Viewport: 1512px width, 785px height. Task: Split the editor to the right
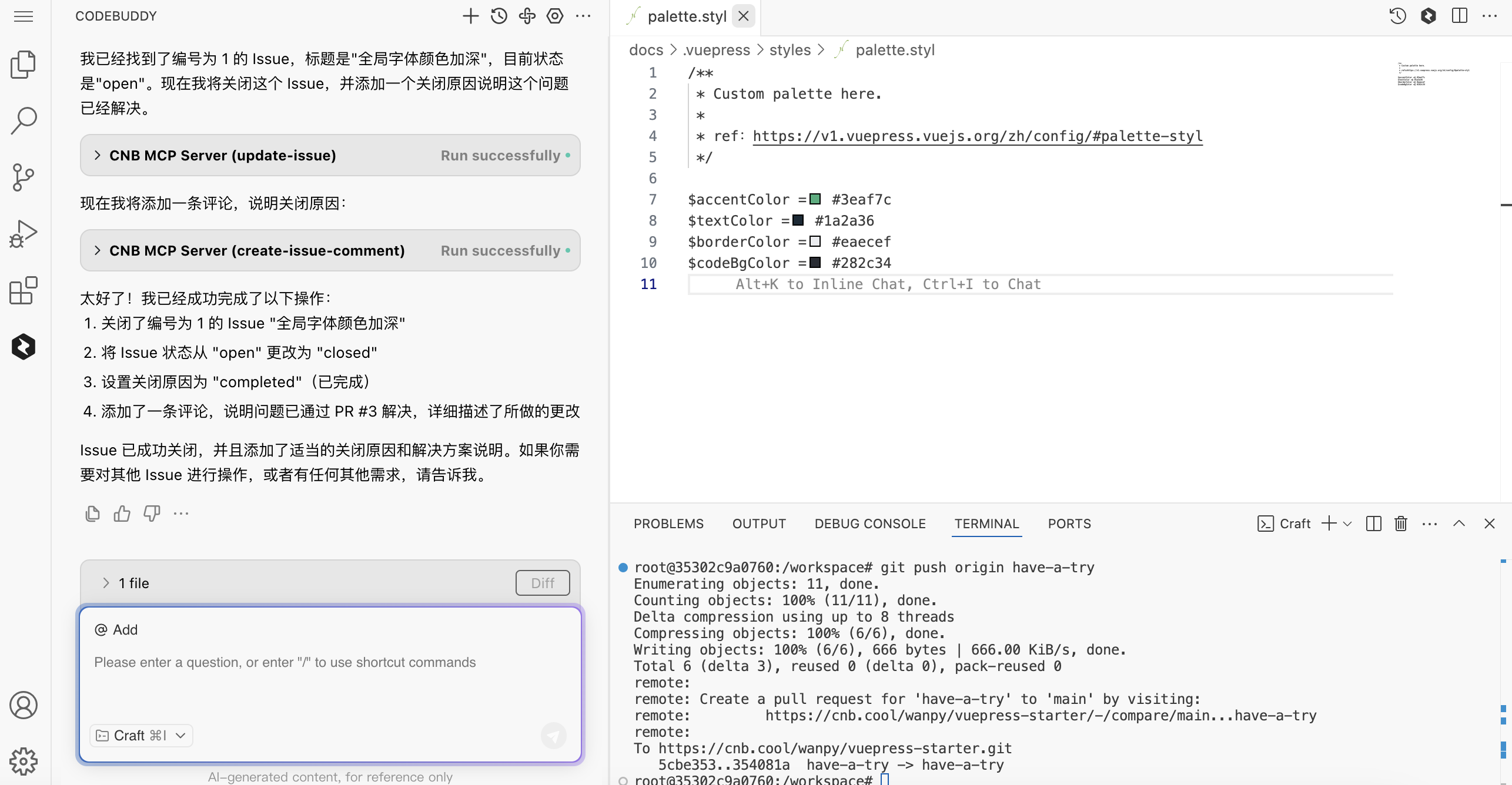coord(1459,16)
